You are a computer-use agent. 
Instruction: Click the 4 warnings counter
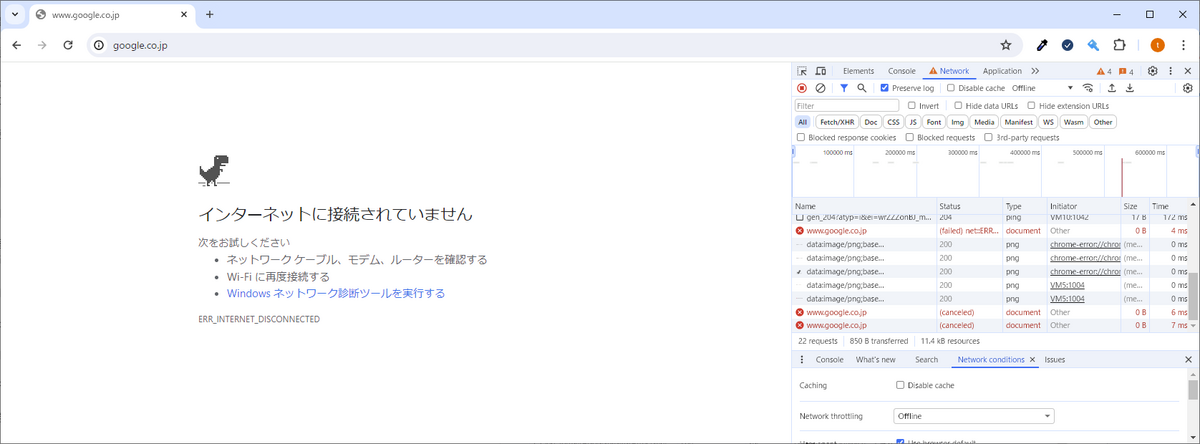coord(1104,71)
